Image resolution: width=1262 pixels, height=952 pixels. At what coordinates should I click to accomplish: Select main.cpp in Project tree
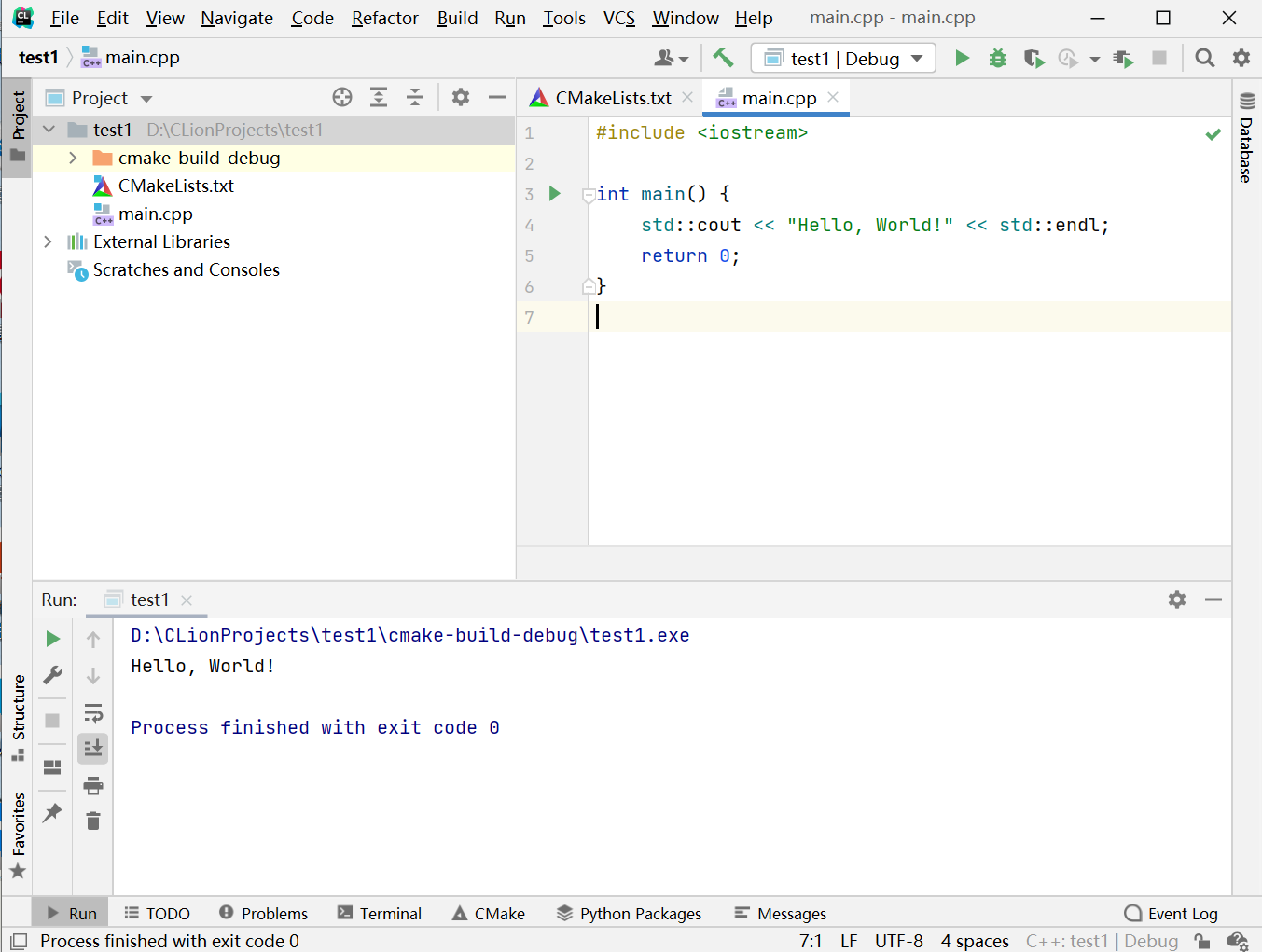[155, 214]
